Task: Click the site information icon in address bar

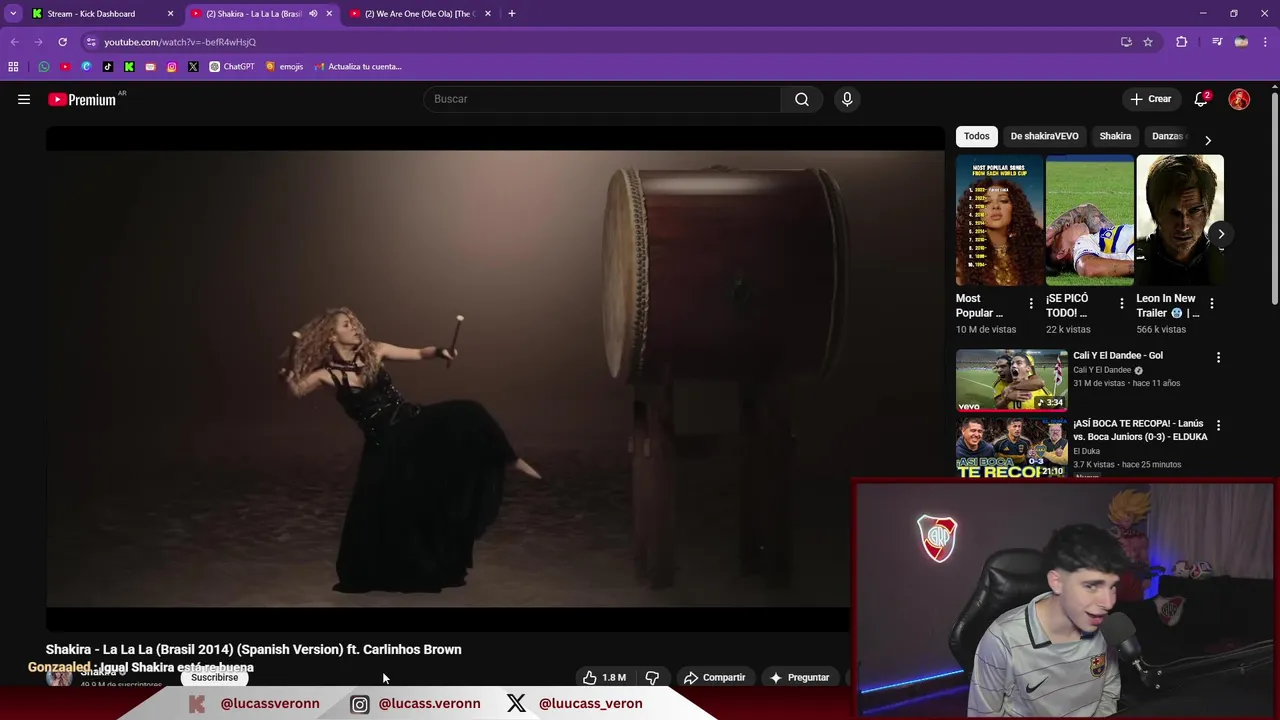Action: tap(91, 42)
